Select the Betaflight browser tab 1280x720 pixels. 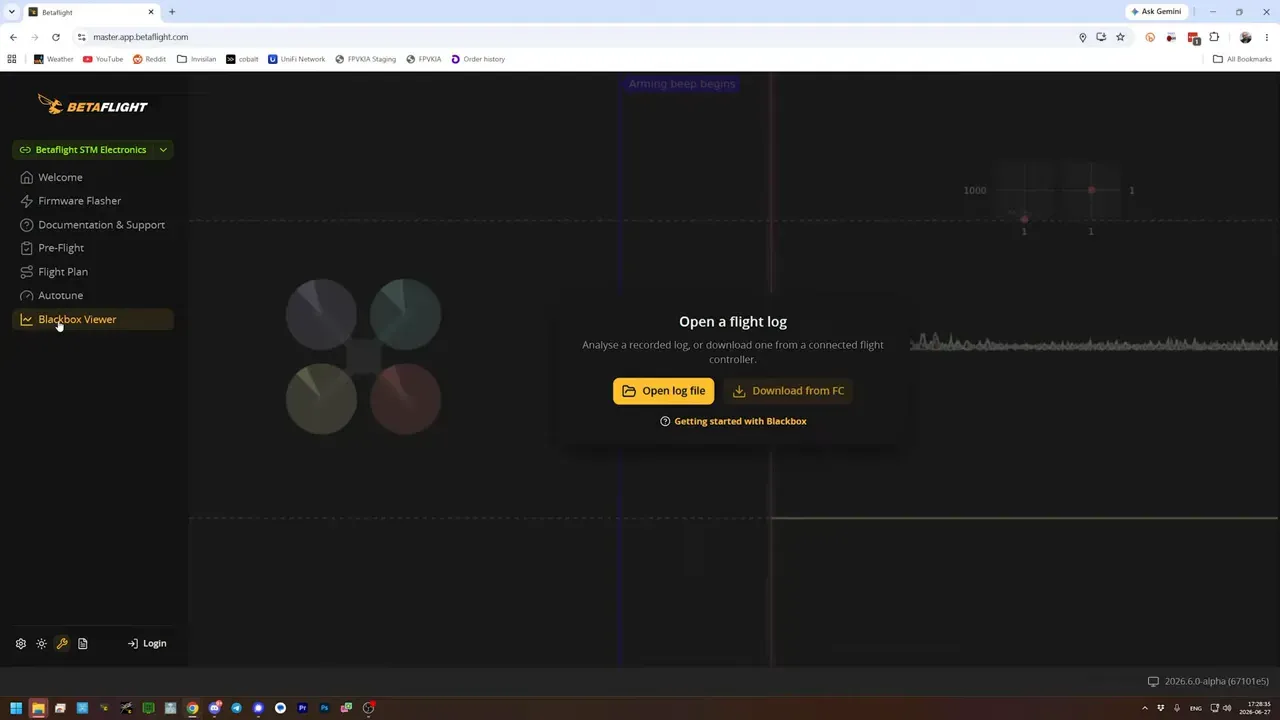pyautogui.click(x=92, y=12)
